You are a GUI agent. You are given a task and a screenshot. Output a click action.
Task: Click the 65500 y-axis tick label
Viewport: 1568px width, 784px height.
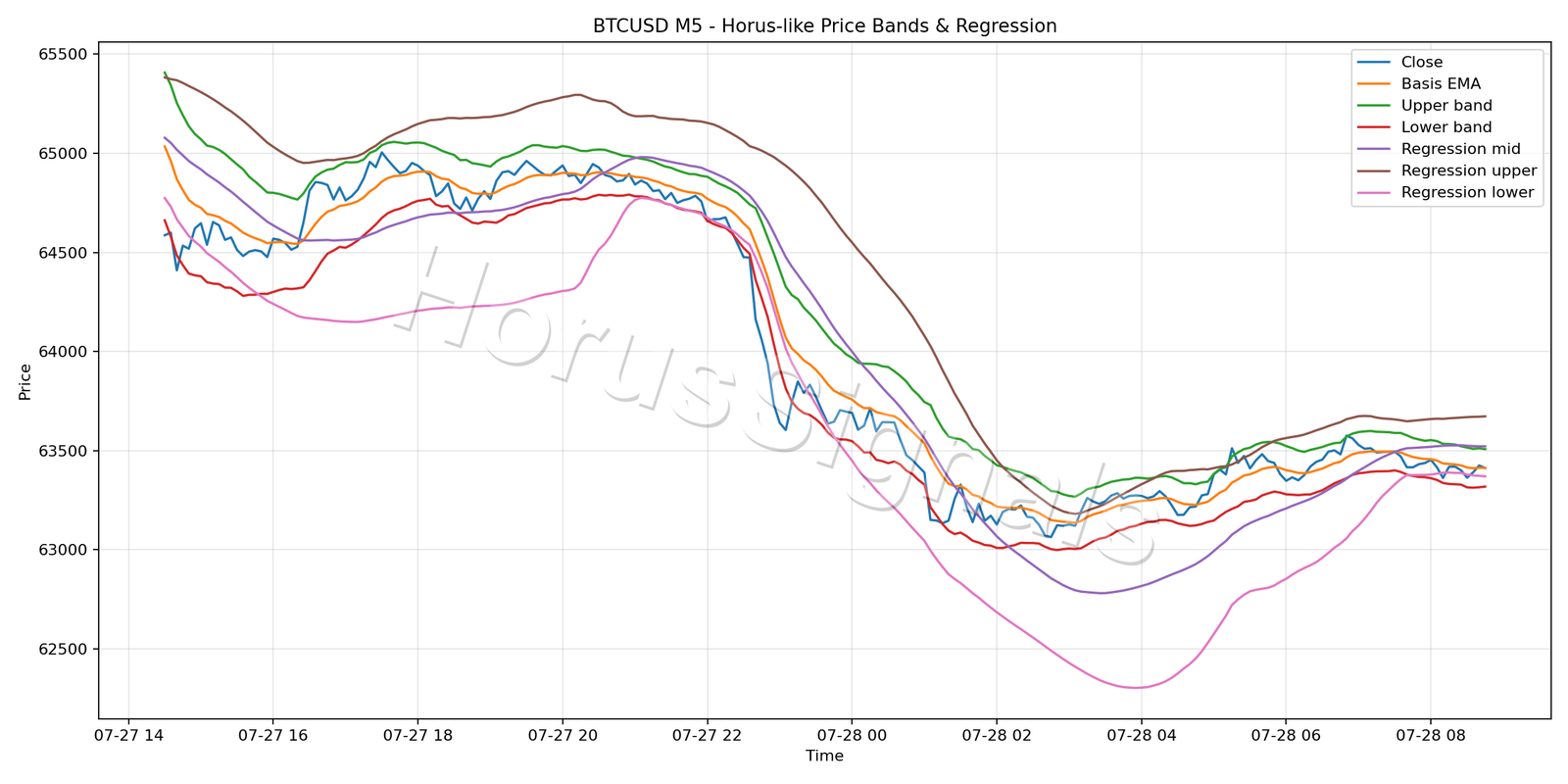pyautogui.click(x=65, y=54)
